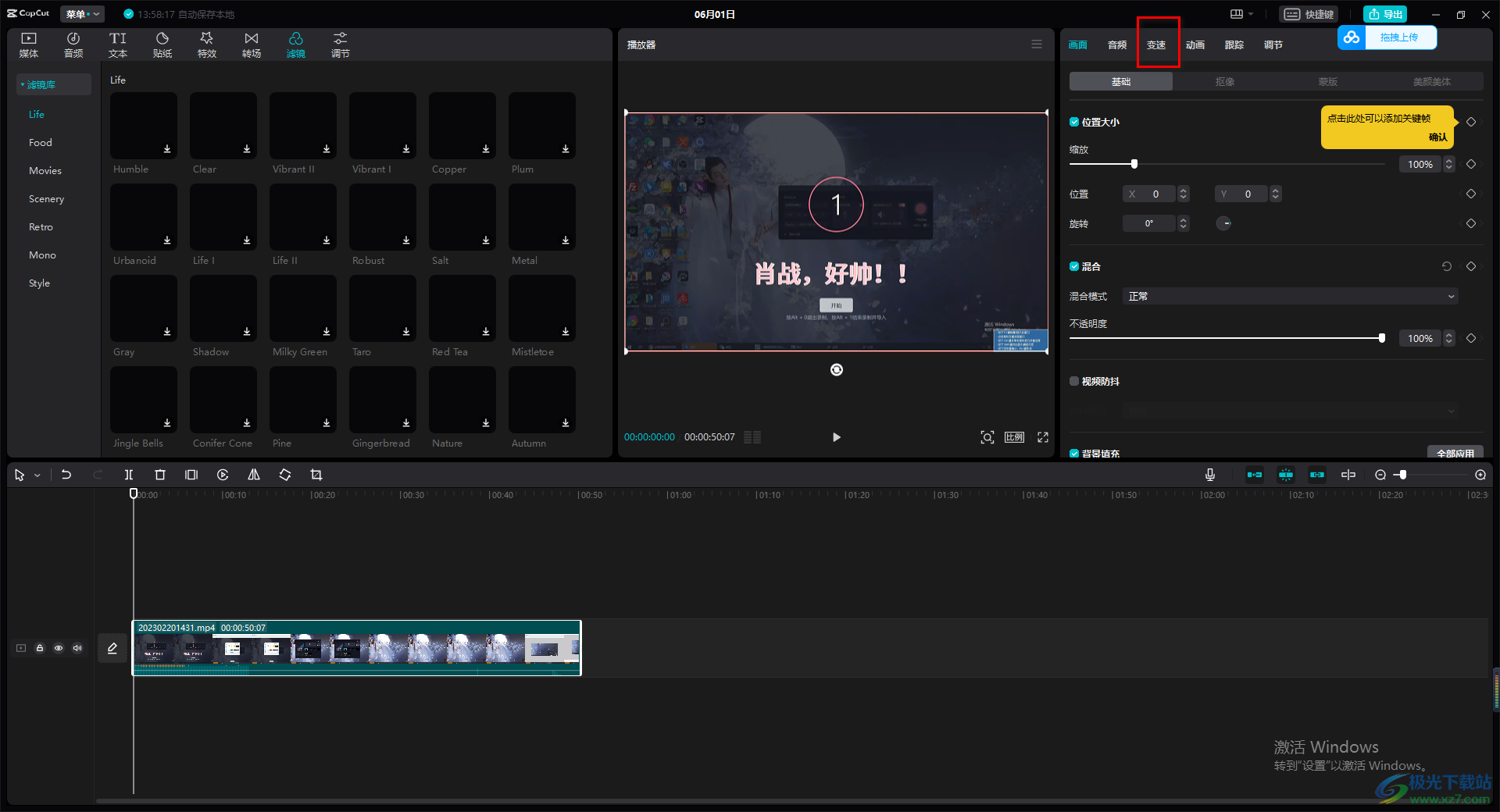Click the 导出 export button

[x=1385, y=14]
